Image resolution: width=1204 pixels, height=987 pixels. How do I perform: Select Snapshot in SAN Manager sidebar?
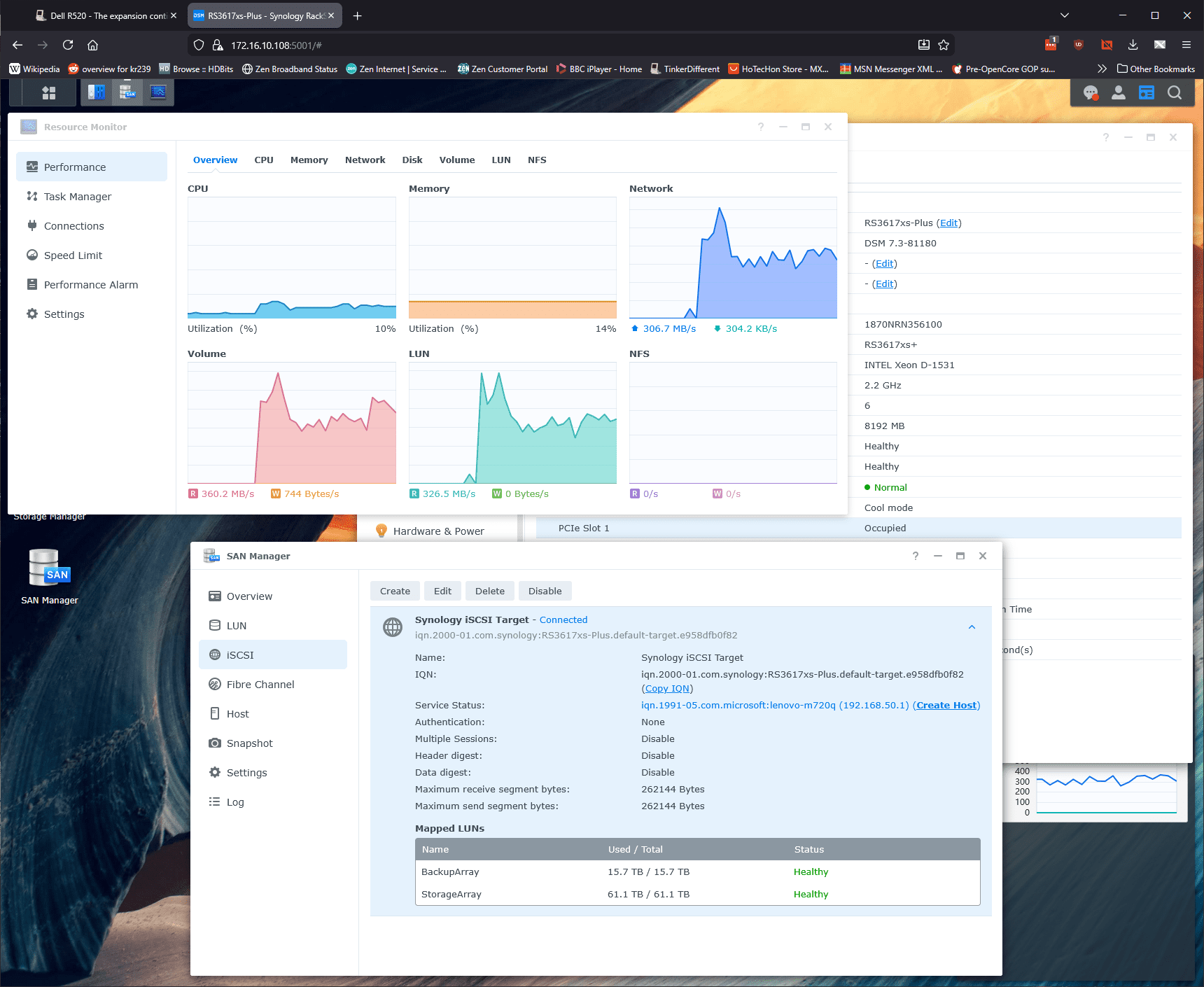tap(249, 743)
